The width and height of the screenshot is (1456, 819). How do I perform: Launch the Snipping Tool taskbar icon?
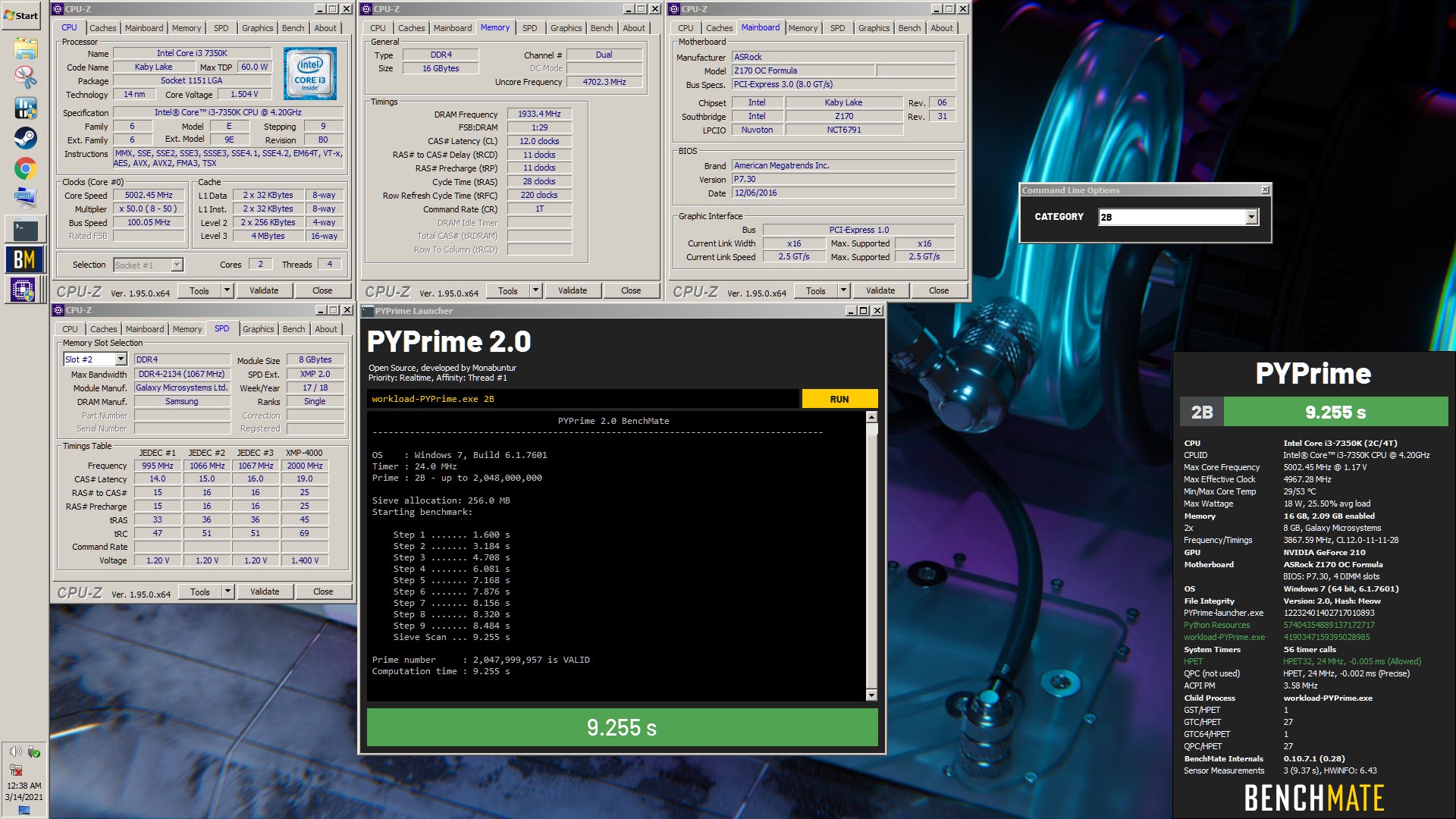(x=25, y=77)
